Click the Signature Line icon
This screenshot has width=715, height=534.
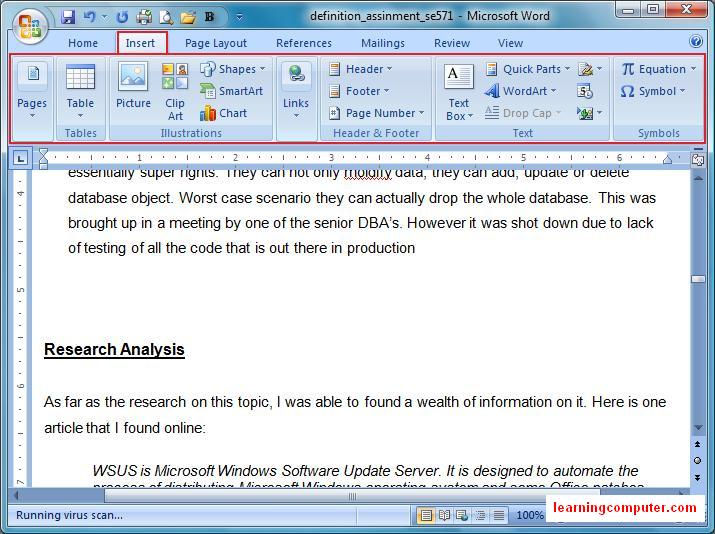pos(585,69)
